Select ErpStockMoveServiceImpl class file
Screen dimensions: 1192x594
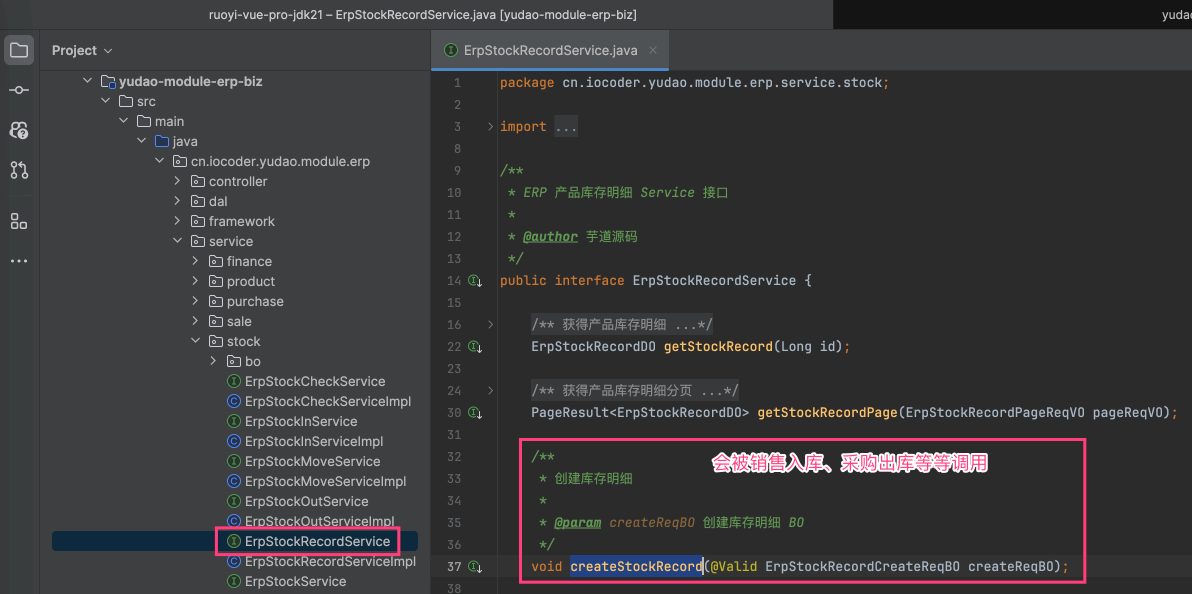325,481
